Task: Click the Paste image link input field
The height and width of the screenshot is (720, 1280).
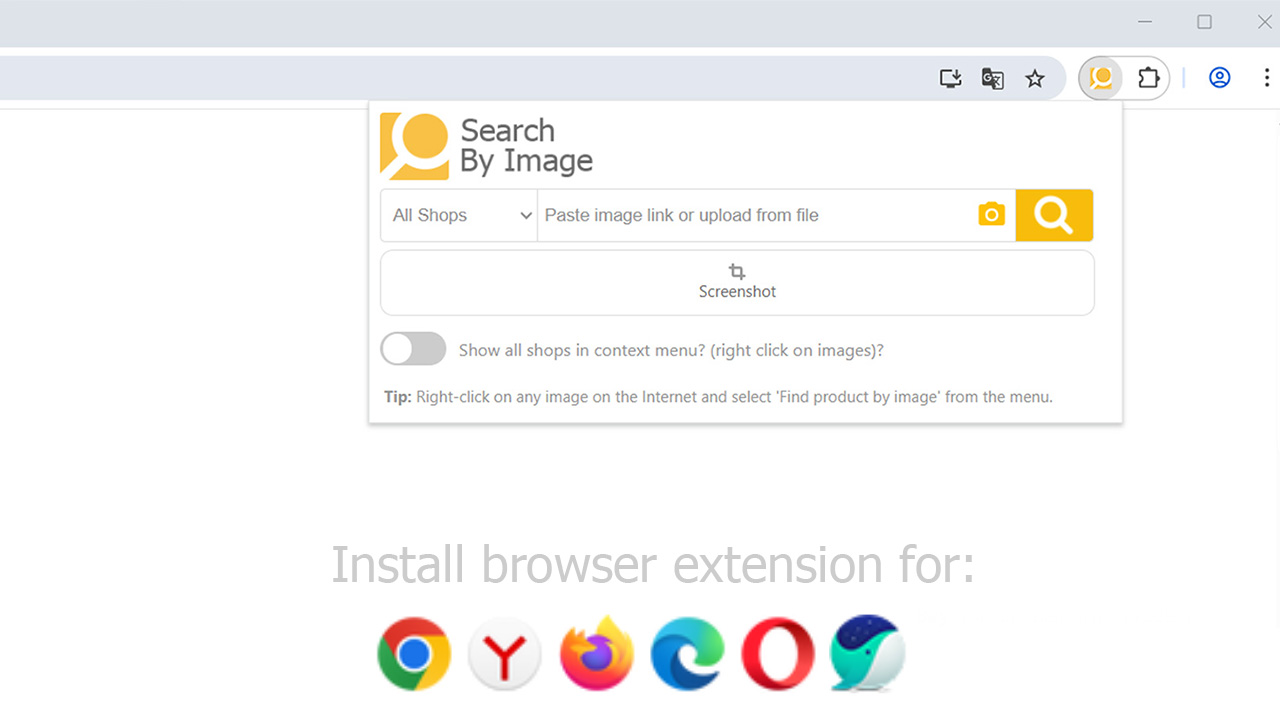Action: click(755, 215)
